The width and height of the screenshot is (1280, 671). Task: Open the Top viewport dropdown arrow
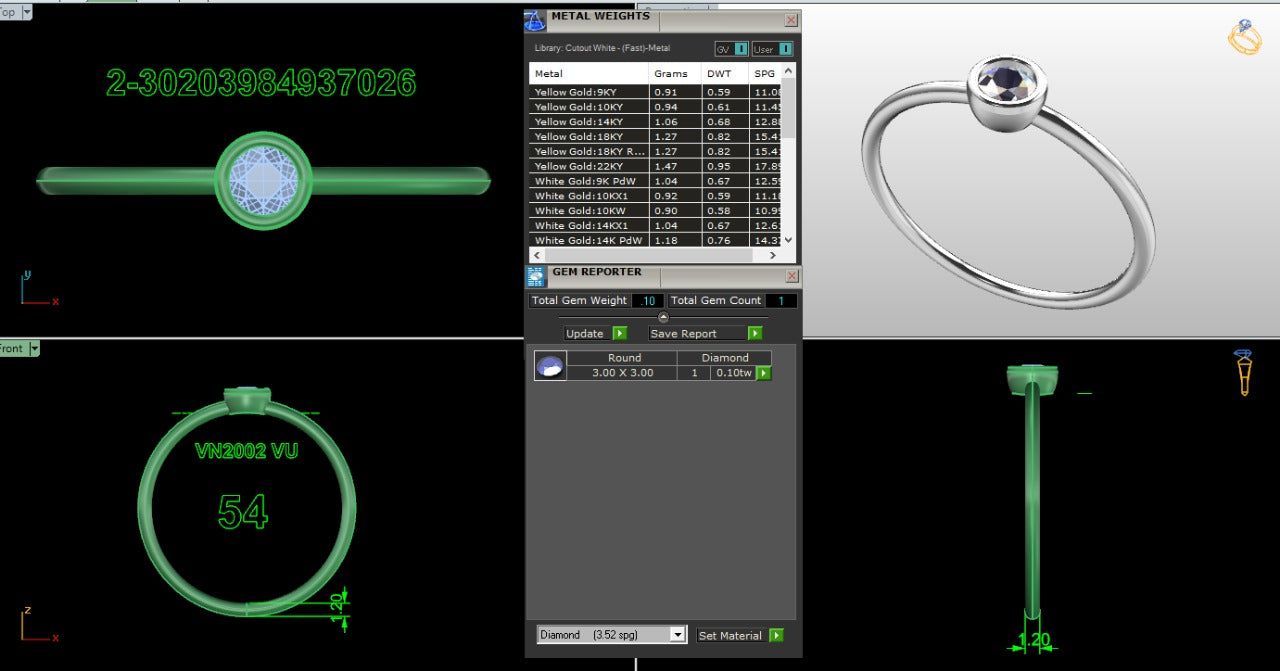(x=26, y=12)
